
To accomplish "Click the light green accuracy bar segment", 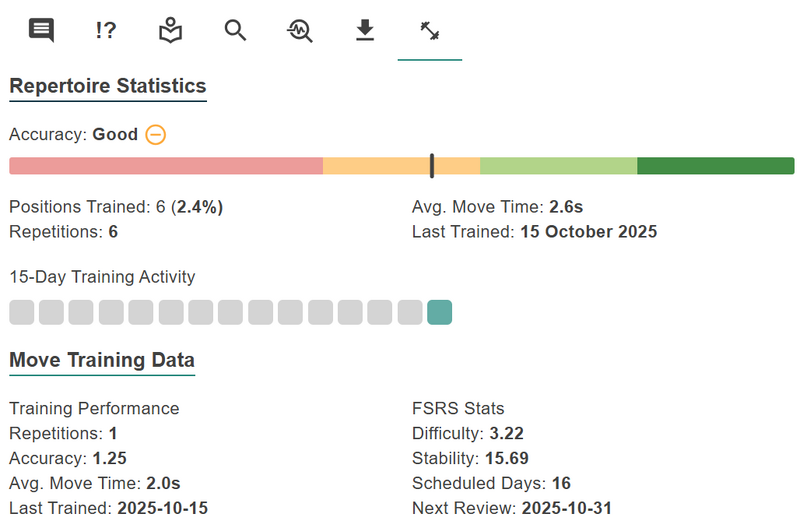I will click(558, 166).
